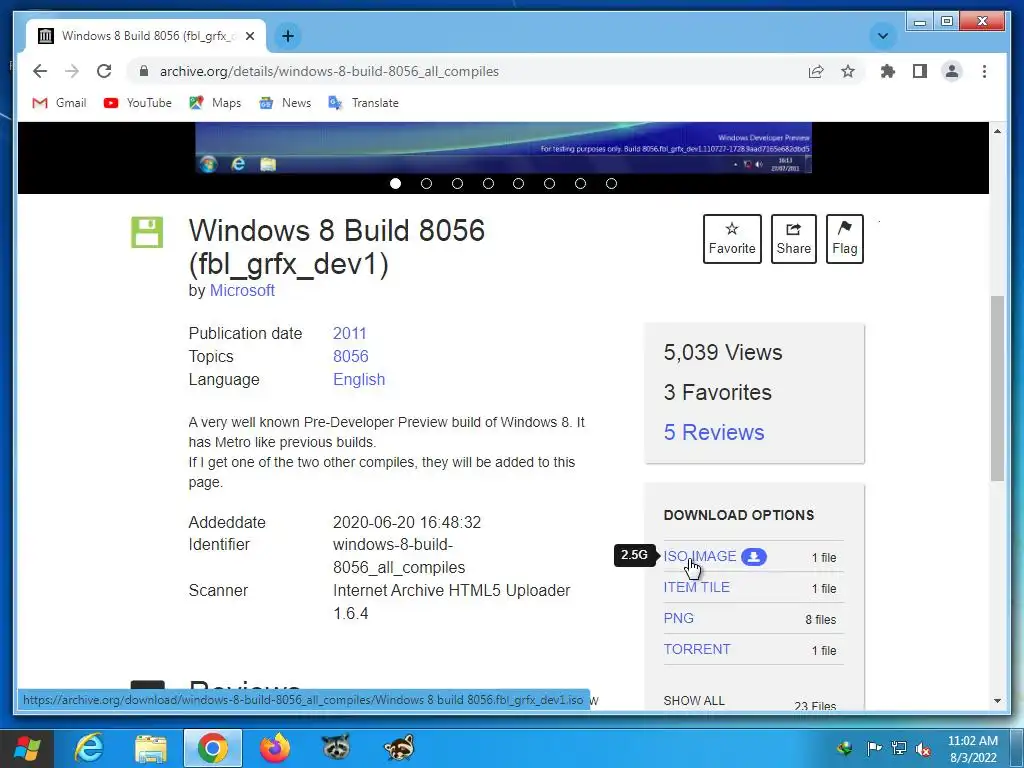Click the download icon beside ISO IMAGE

[754, 556]
